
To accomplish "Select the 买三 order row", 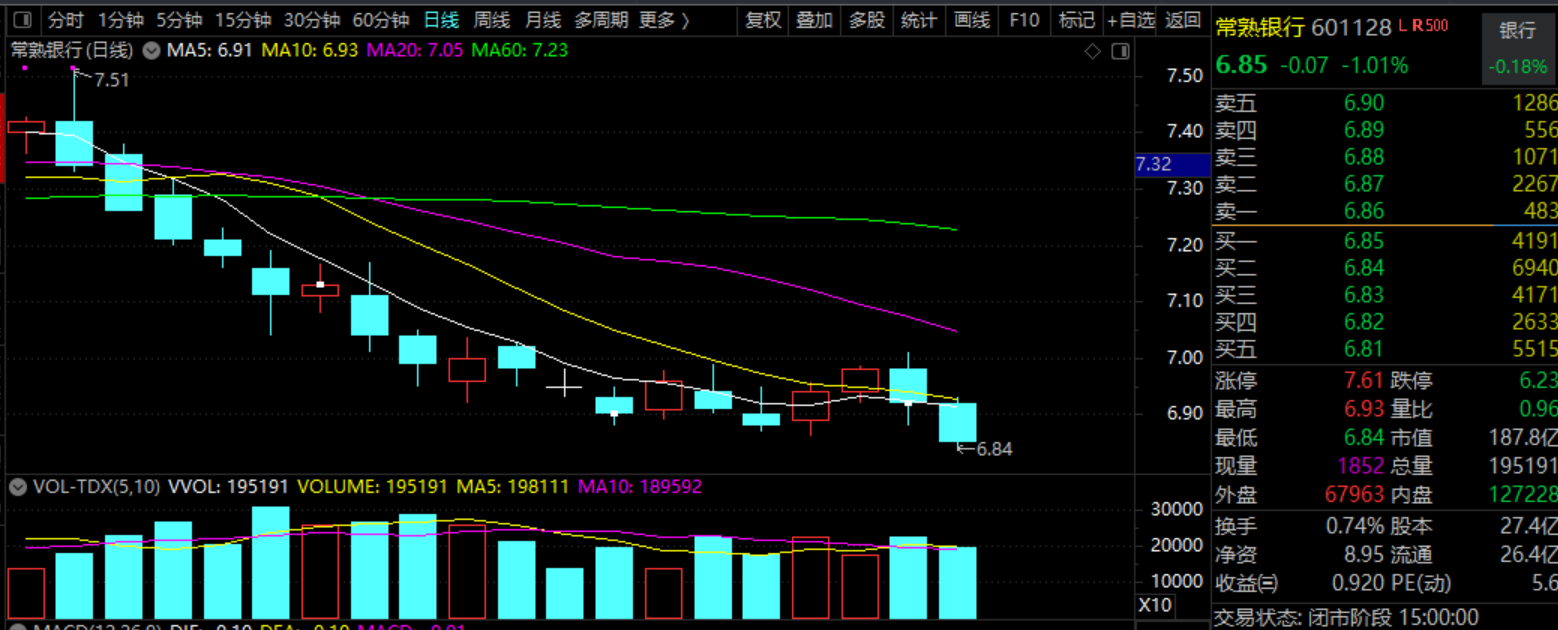I will [1385, 295].
